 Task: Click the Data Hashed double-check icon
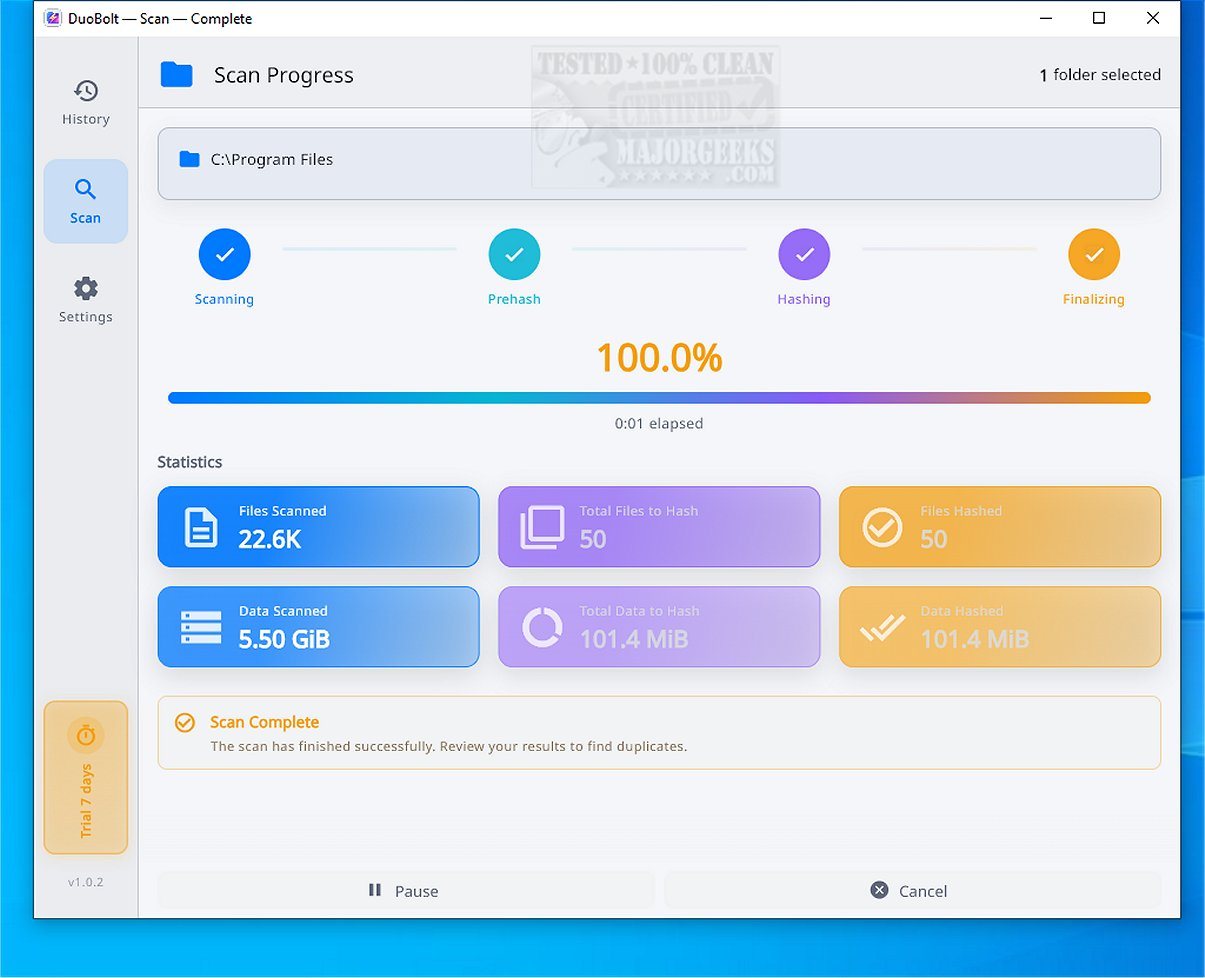click(883, 628)
